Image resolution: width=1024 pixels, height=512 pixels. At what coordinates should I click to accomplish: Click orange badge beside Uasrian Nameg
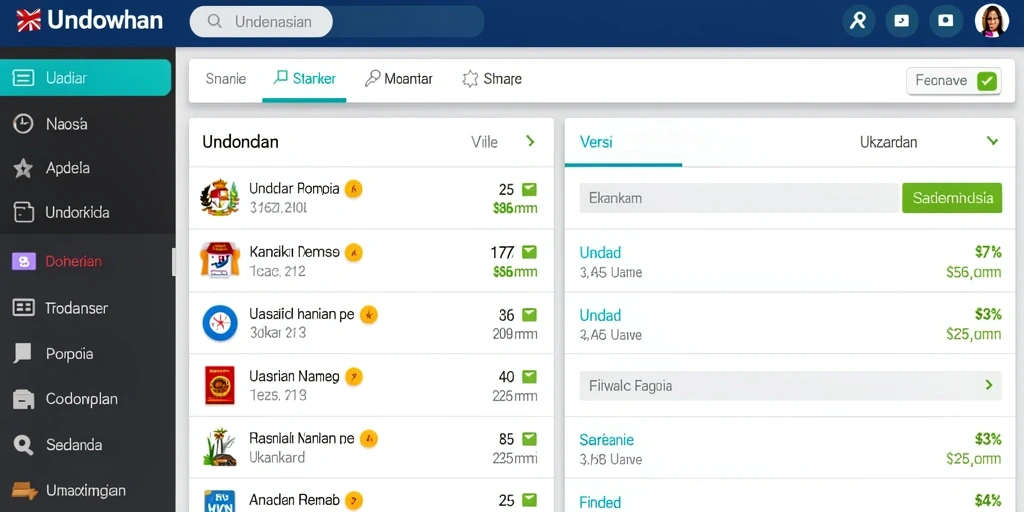pos(353,377)
